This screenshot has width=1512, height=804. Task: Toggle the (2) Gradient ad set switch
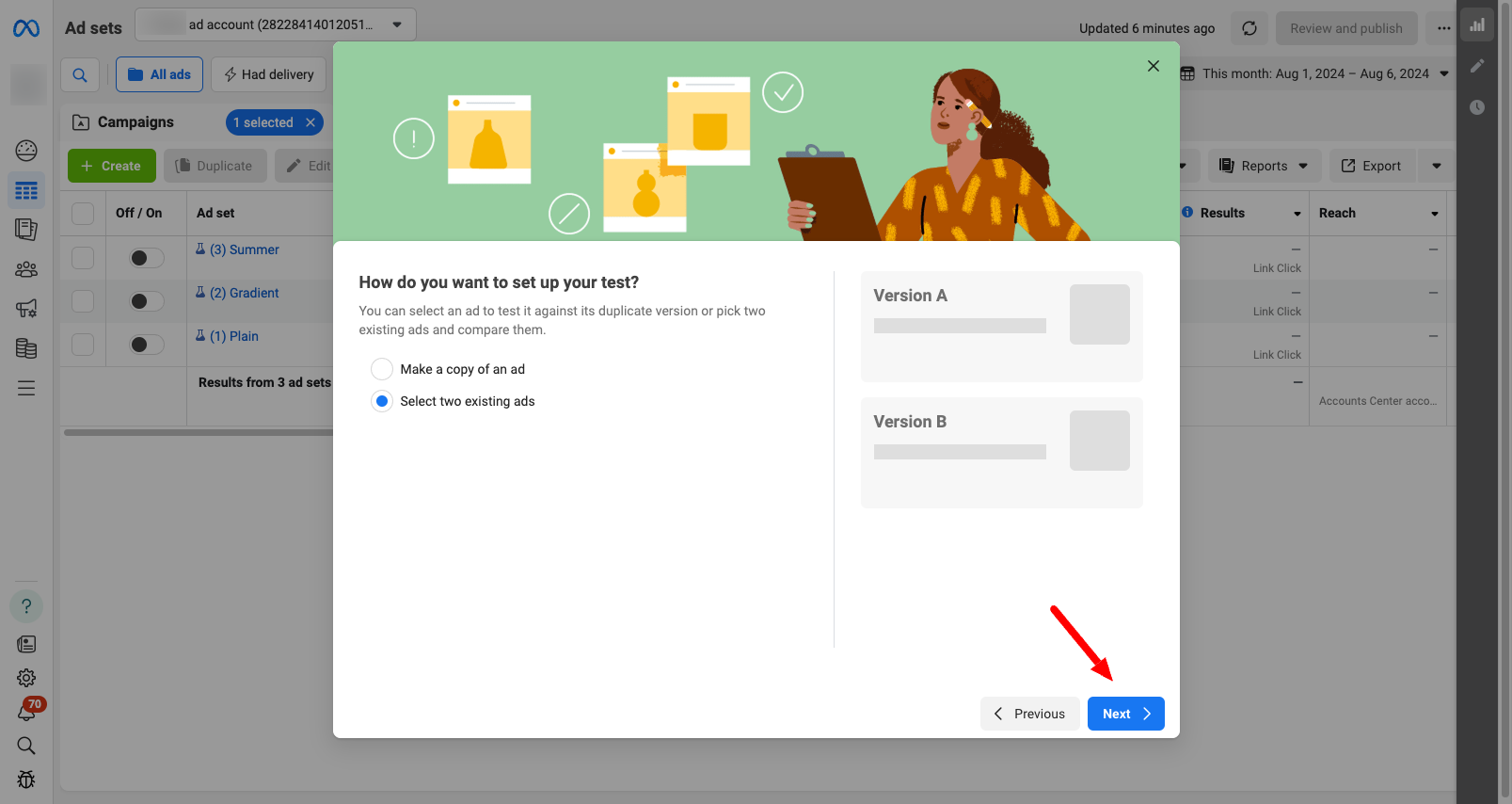click(146, 301)
